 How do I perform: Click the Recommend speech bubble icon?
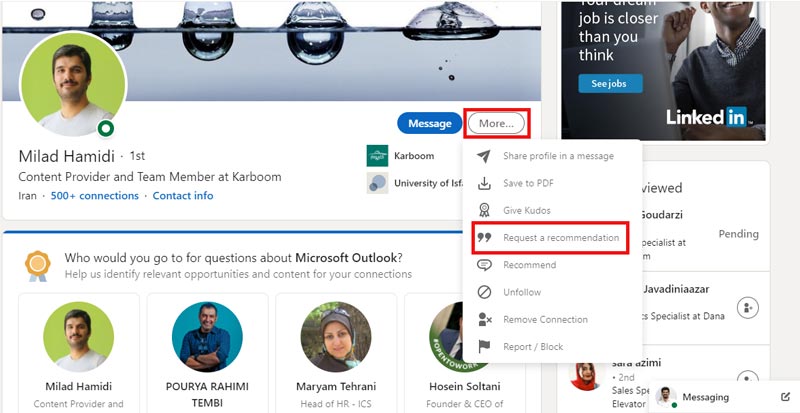(484, 265)
